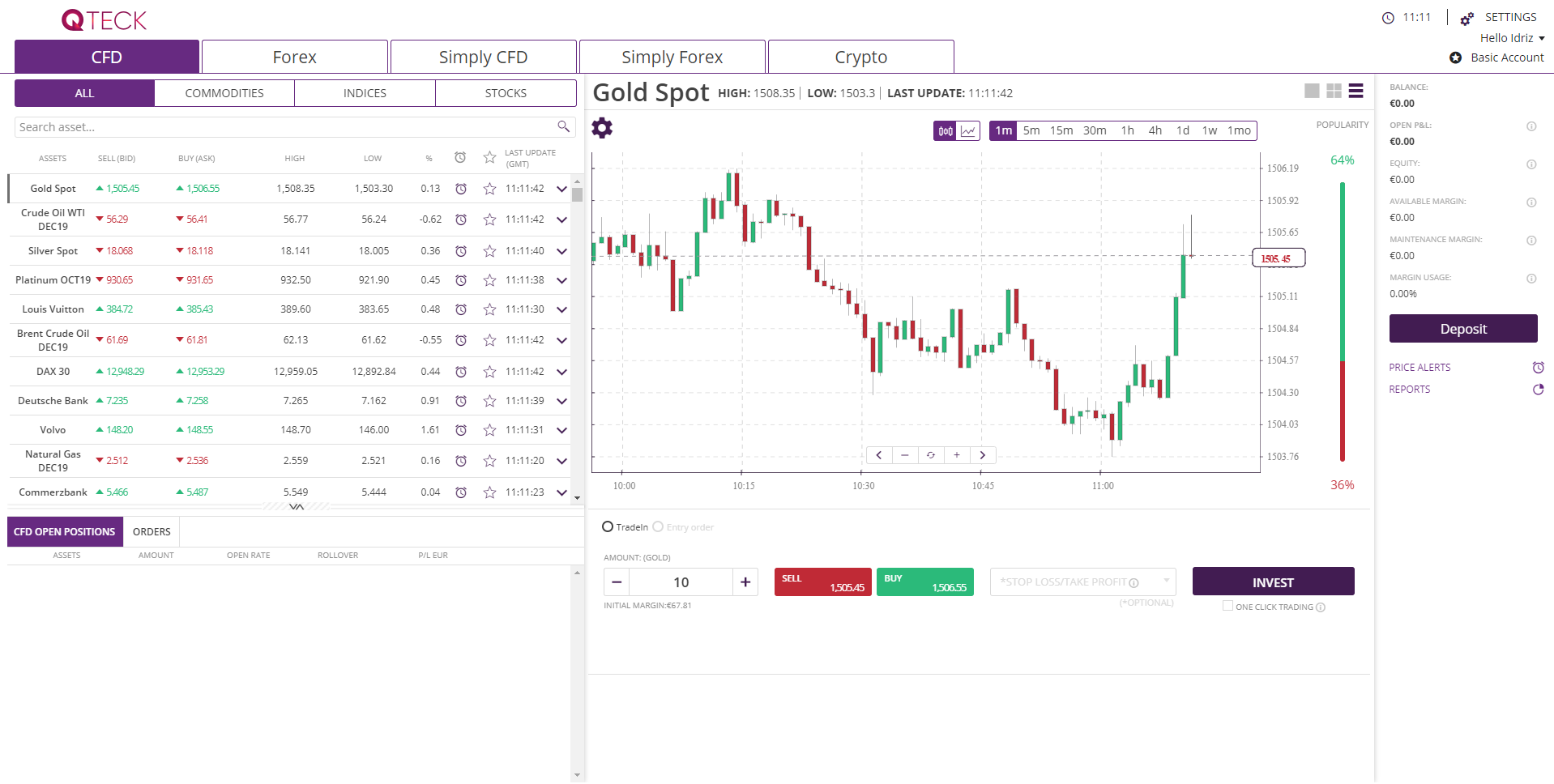This screenshot has height=784, width=1554.
Task: Select 1m chart timeframe
Action: point(1003,130)
